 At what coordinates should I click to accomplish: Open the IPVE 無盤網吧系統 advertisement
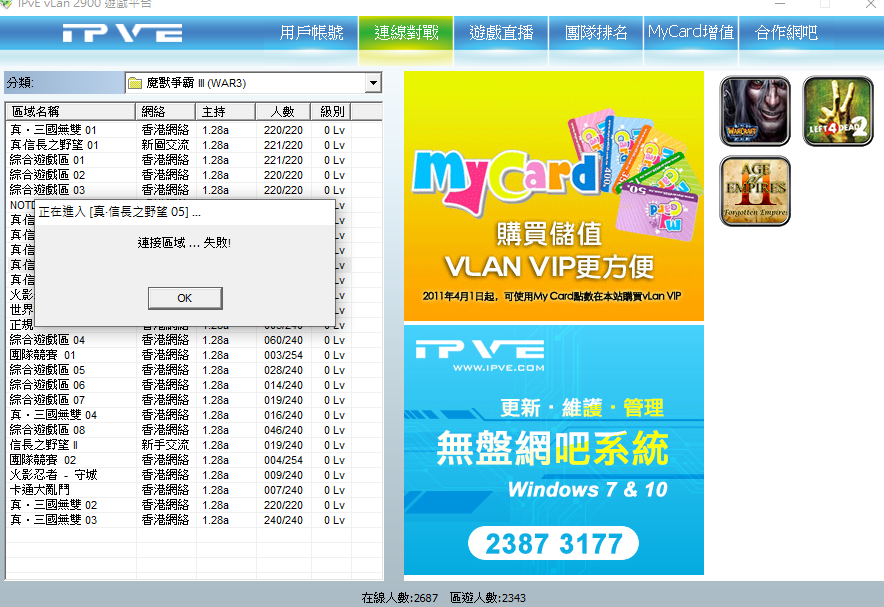click(x=553, y=450)
